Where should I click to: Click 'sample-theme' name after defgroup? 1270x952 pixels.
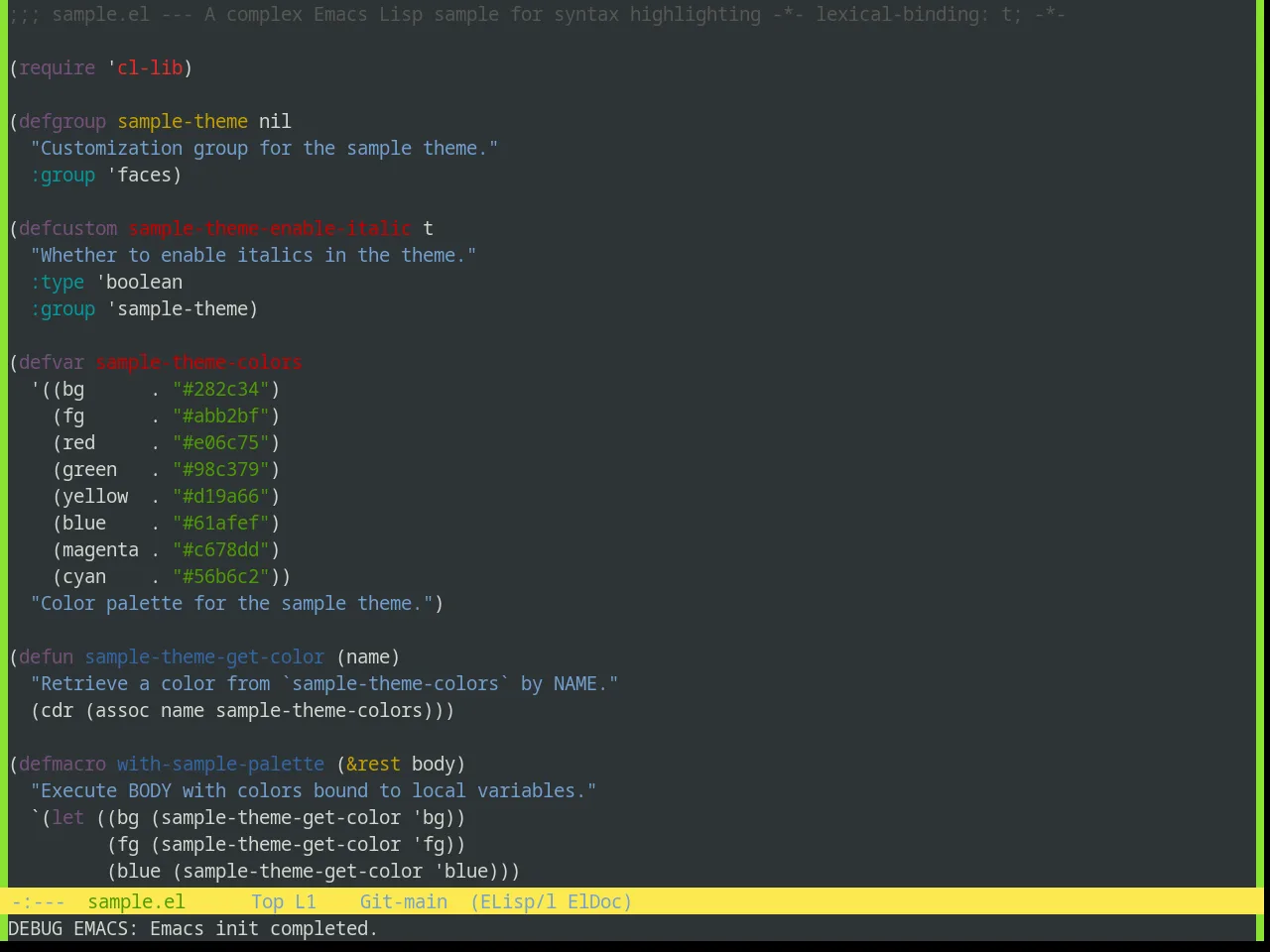pyautogui.click(x=183, y=121)
